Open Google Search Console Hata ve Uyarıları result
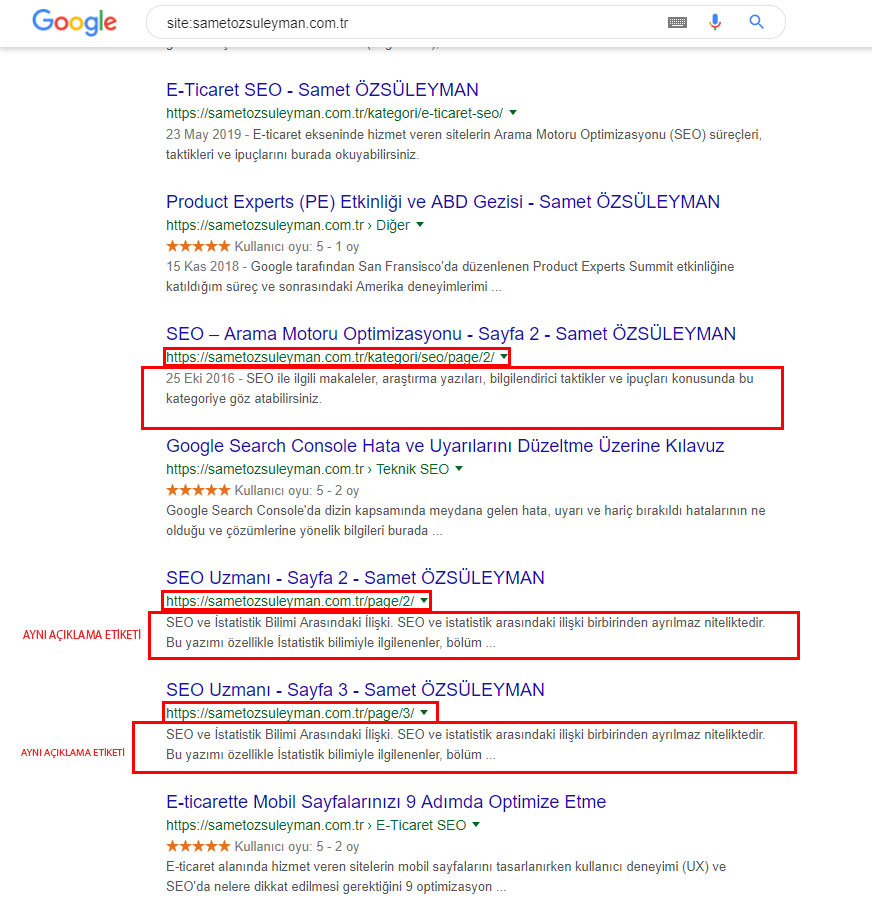872x916 pixels. click(x=445, y=446)
